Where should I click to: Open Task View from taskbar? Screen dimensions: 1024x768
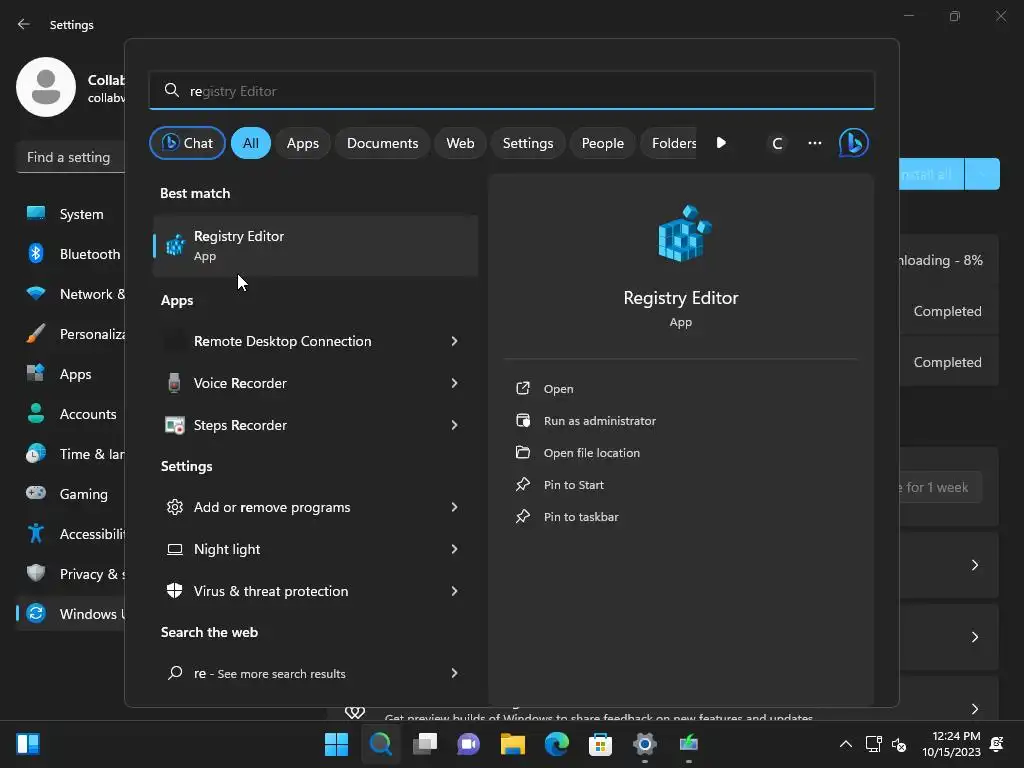coord(424,743)
